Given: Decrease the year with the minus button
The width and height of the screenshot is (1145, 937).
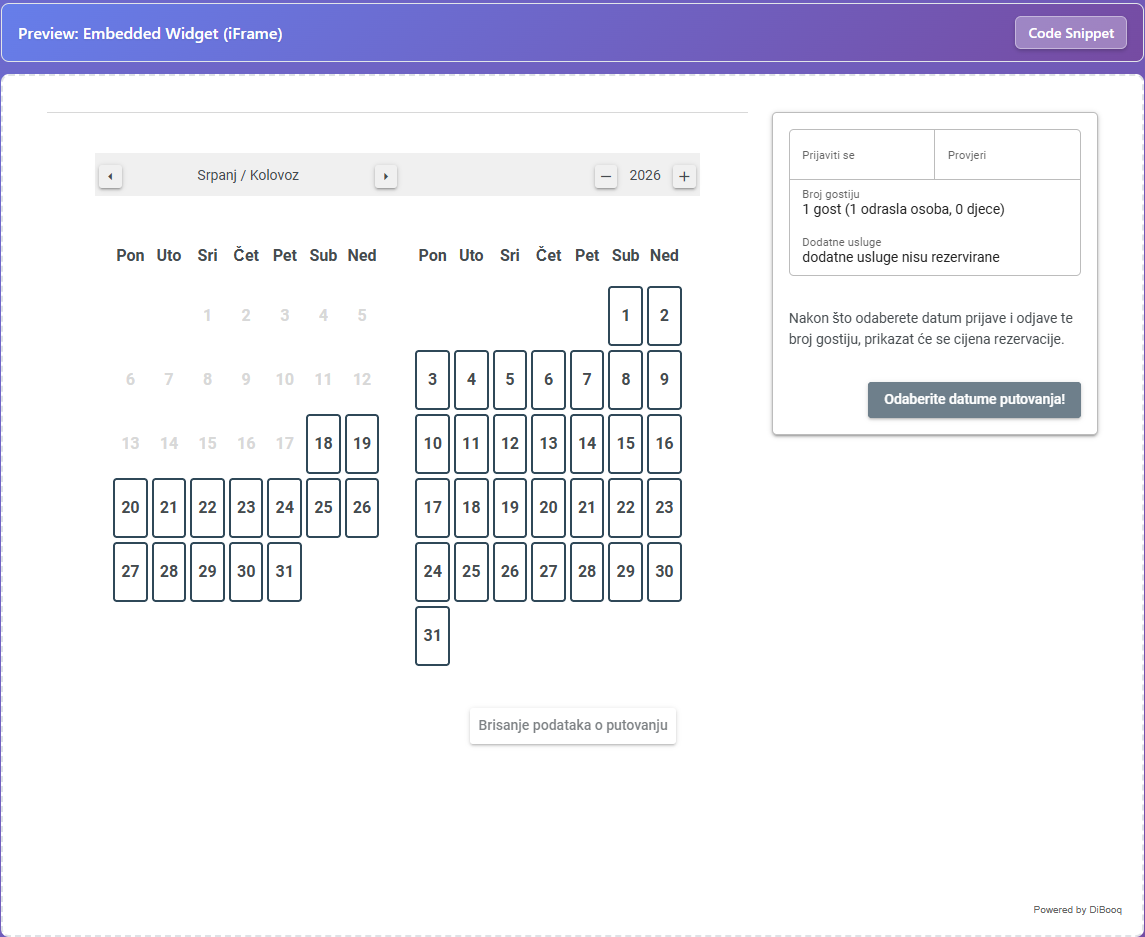Looking at the screenshot, I should coord(605,176).
